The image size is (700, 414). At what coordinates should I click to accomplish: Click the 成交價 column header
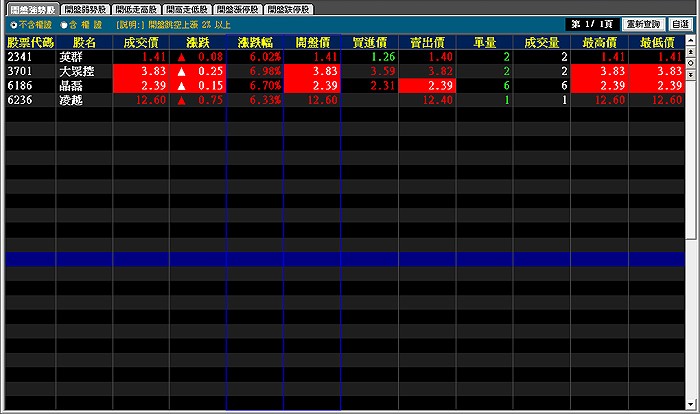point(141,42)
